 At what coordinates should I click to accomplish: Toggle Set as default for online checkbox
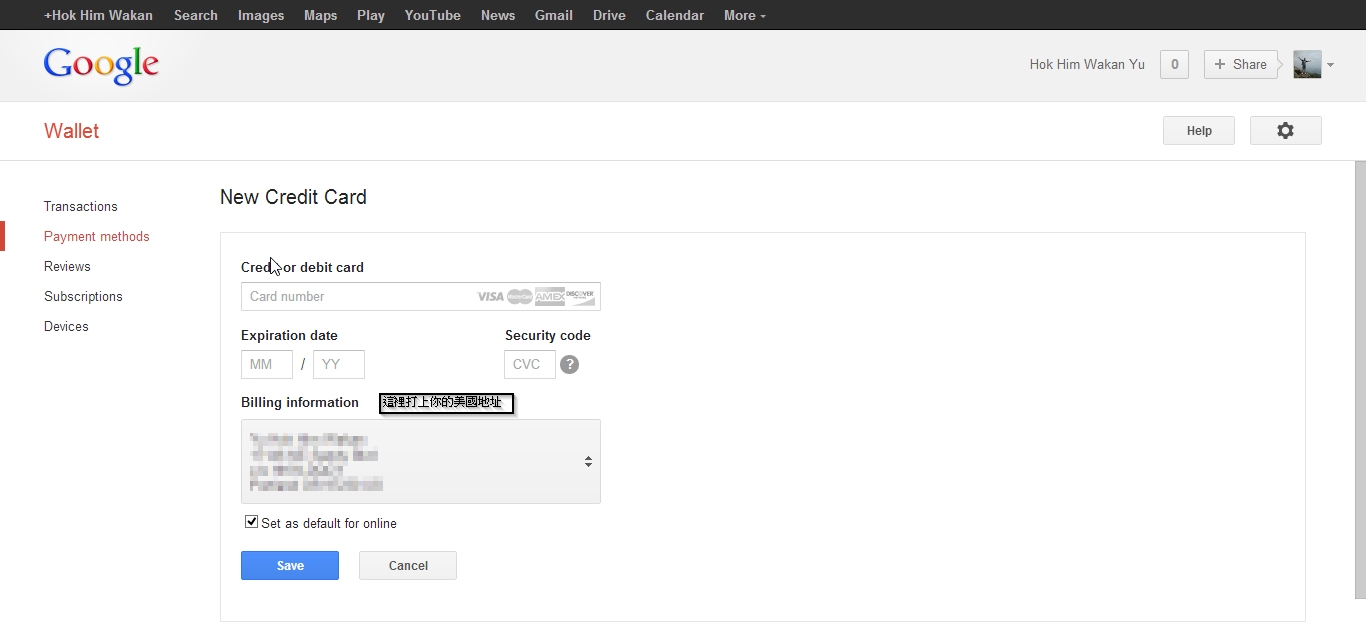tap(252, 522)
